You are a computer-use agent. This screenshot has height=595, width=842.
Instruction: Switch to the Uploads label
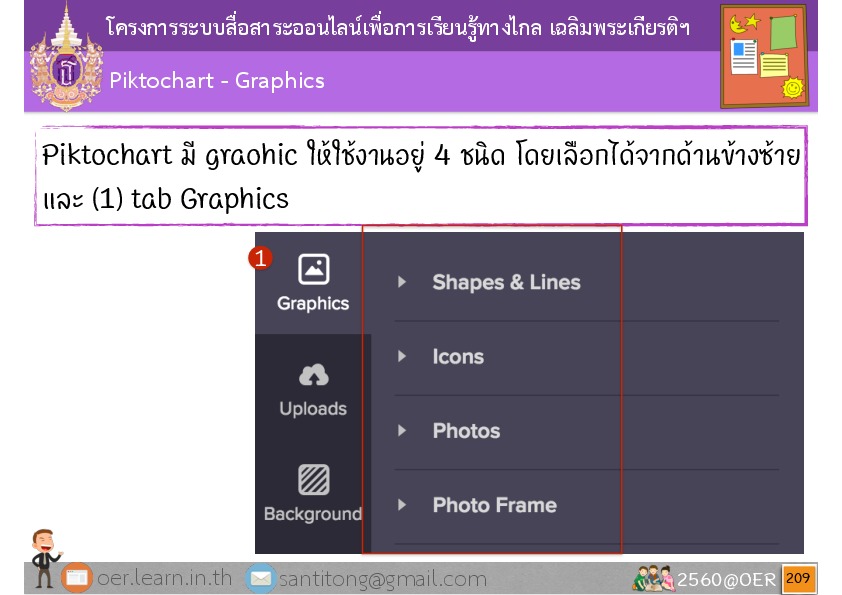tap(313, 409)
